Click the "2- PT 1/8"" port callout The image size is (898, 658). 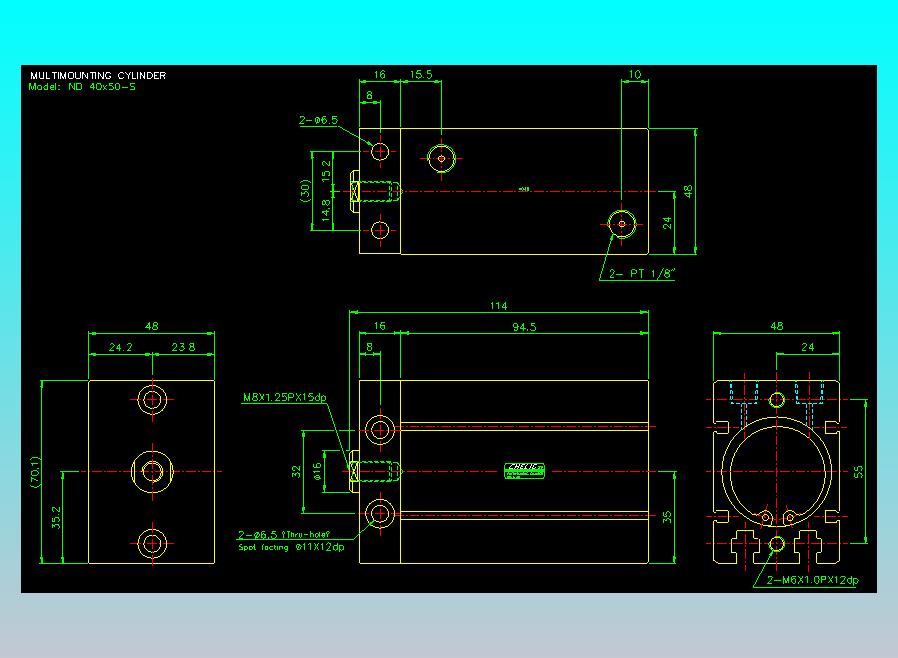[x=642, y=274]
